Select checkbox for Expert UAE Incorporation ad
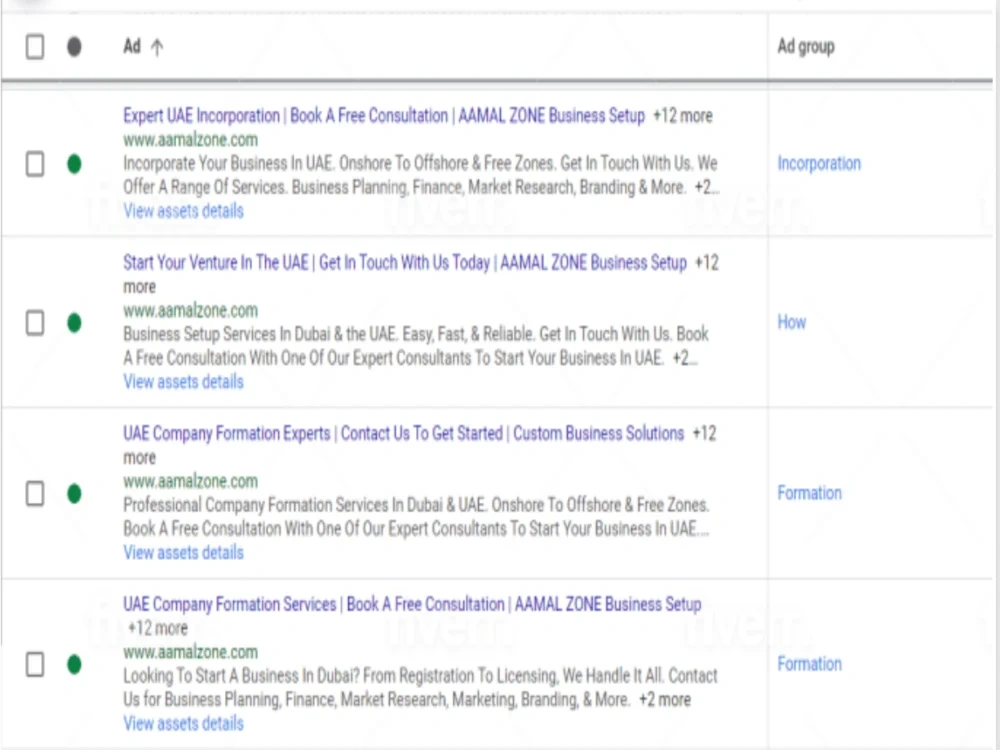1000x750 pixels. pos(35,164)
